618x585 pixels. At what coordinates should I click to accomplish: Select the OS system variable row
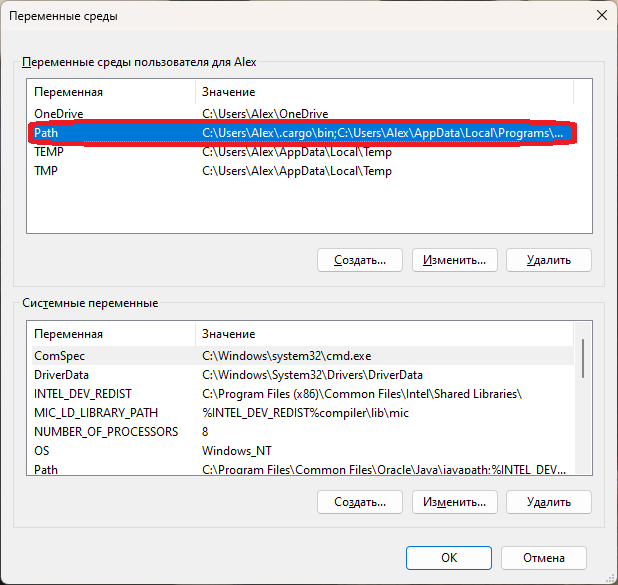click(x=302, y=450)
